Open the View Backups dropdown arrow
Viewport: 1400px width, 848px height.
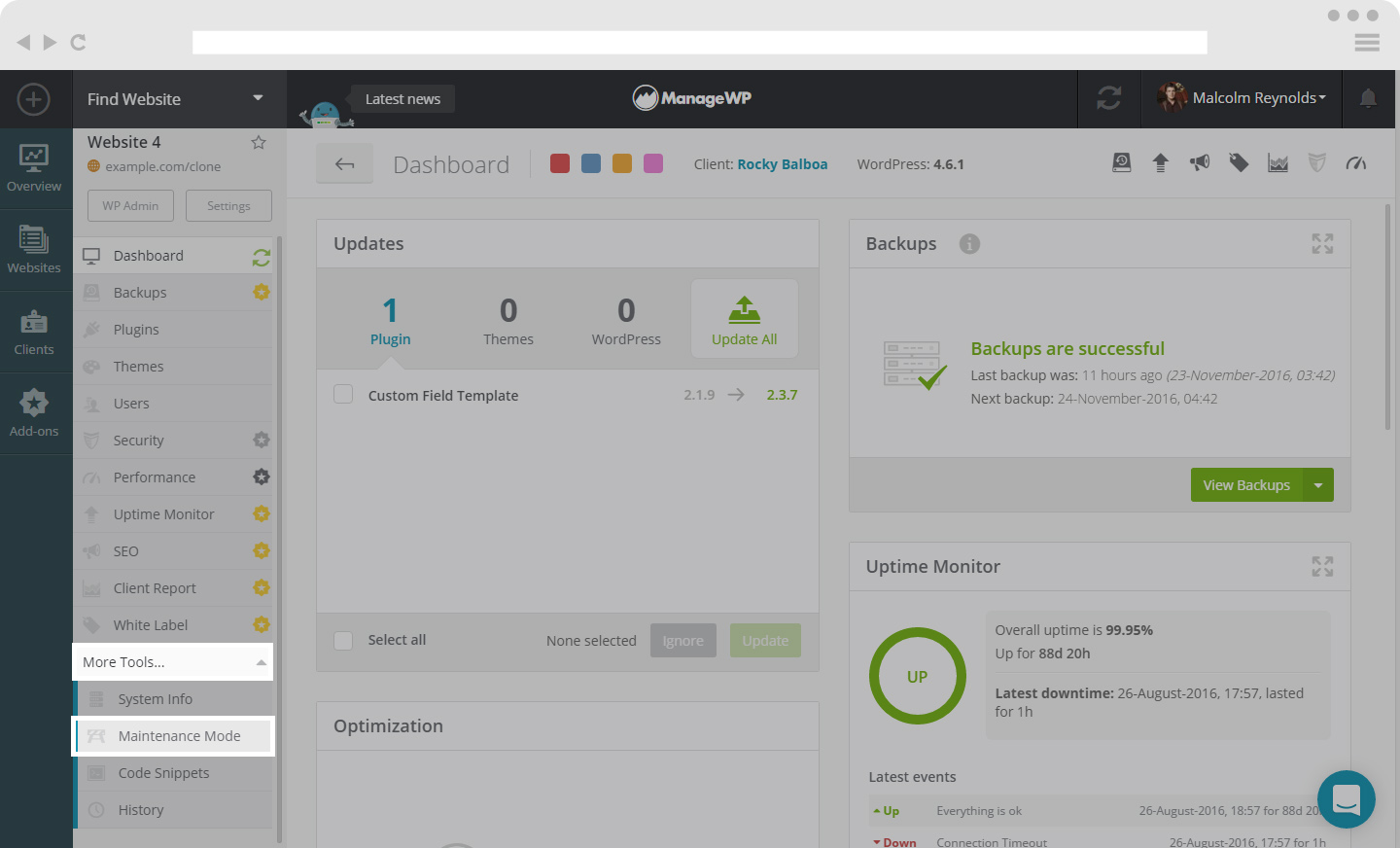[1318, 485]
